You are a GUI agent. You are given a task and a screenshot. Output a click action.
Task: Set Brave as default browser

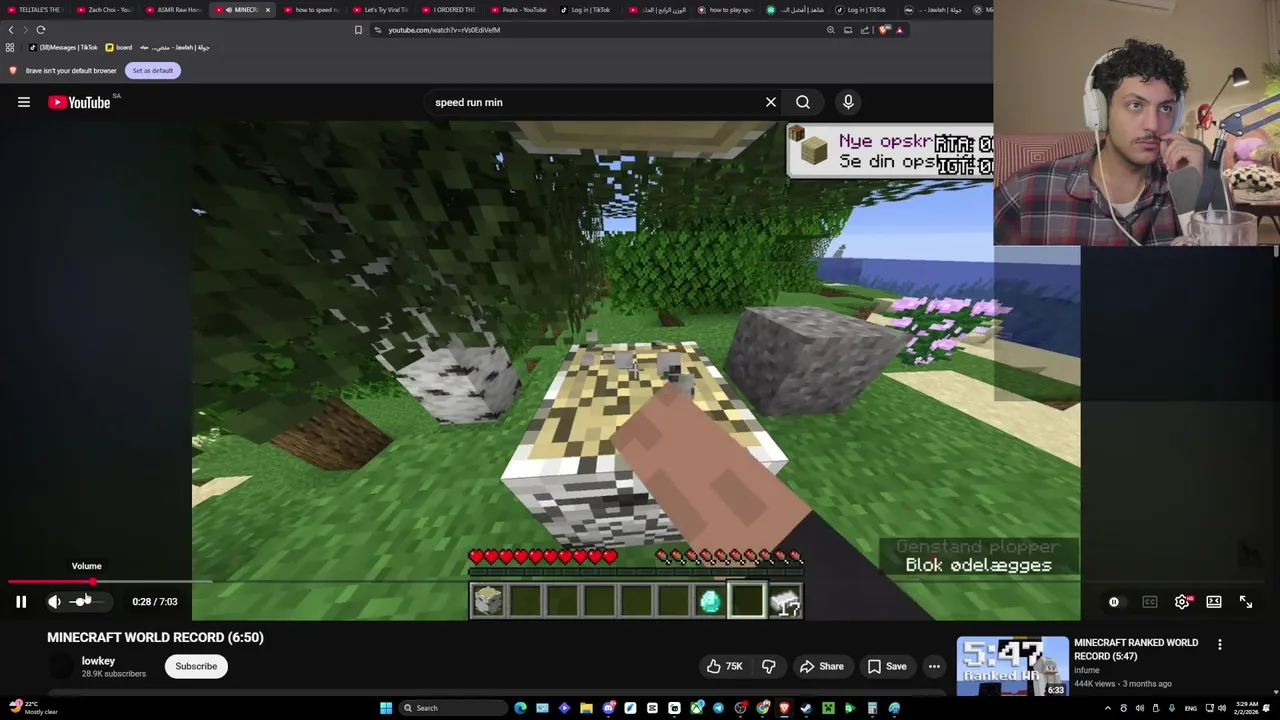point(153,71)
